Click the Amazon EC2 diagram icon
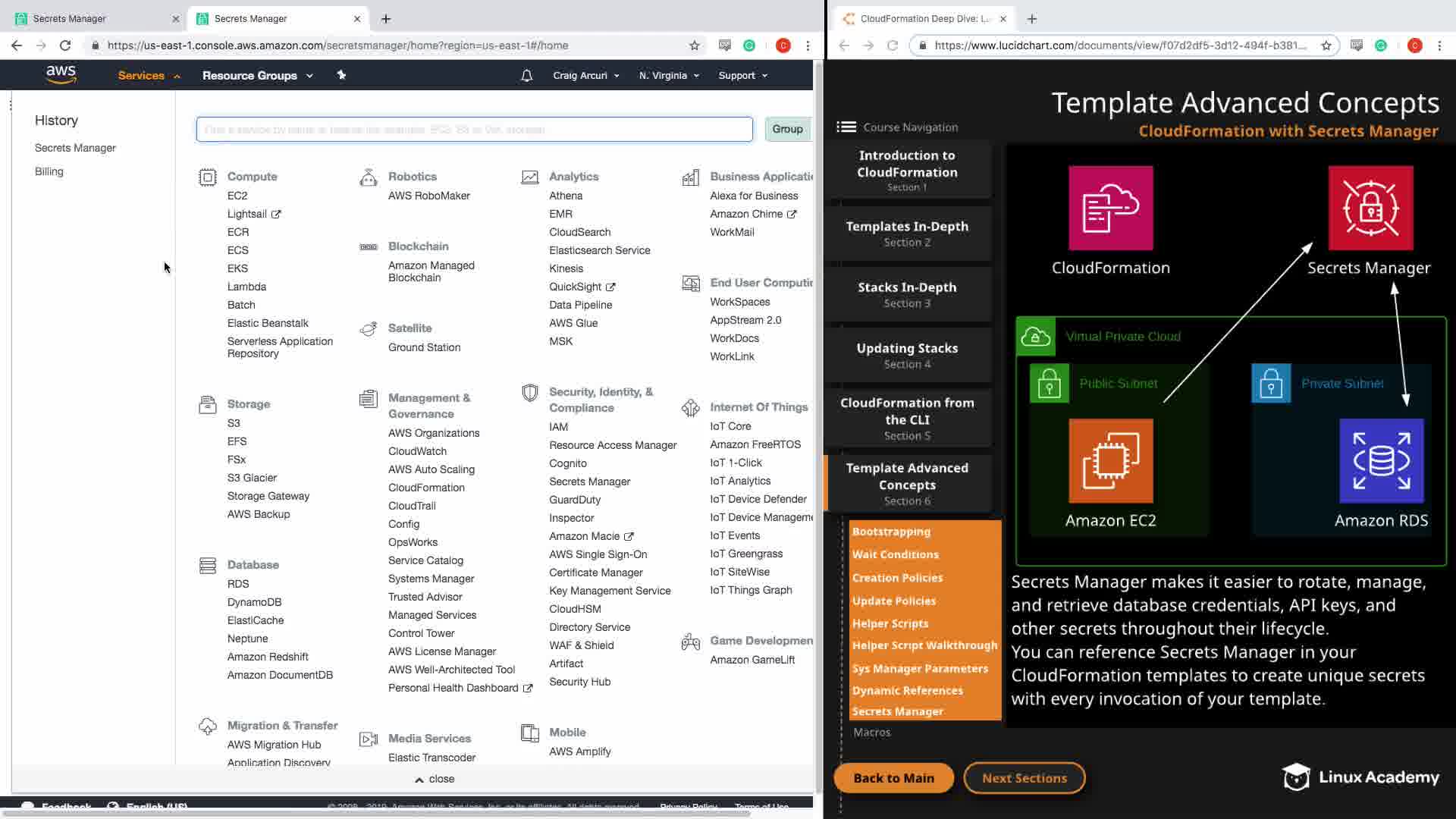 pos(1110,461)
